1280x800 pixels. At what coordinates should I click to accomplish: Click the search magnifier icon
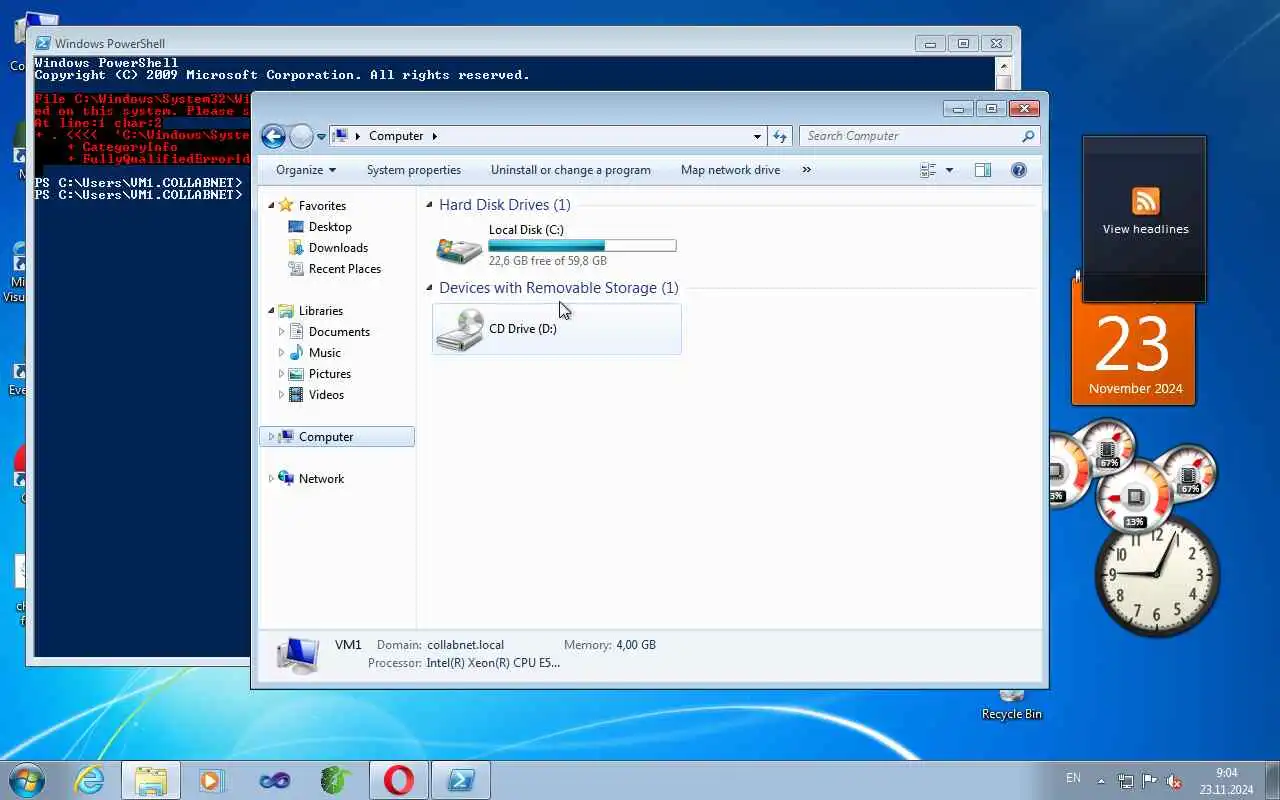[1028, 136]
